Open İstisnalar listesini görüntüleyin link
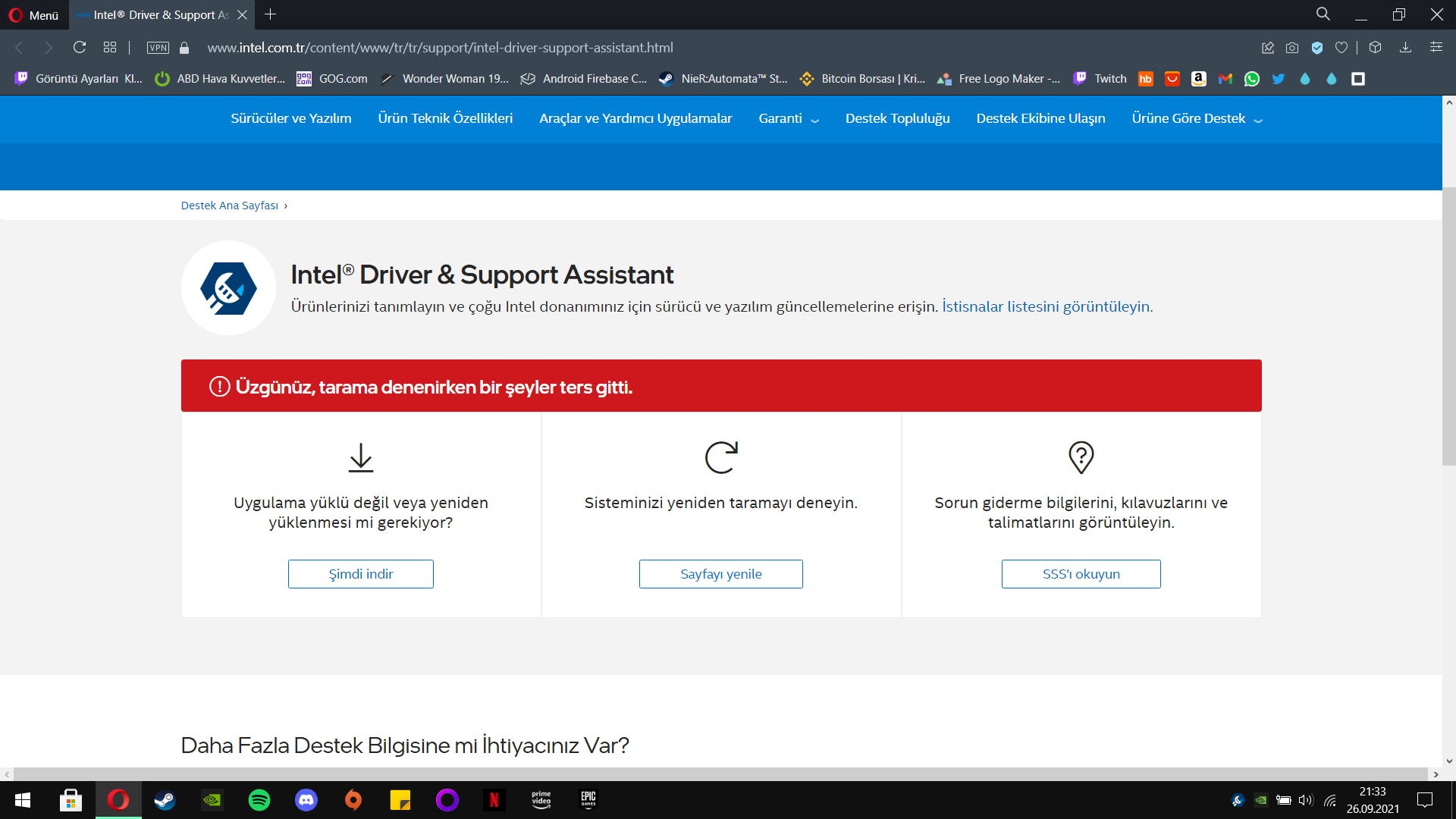This screenshot has width=1456, height=819. (x=1047, y=307)
